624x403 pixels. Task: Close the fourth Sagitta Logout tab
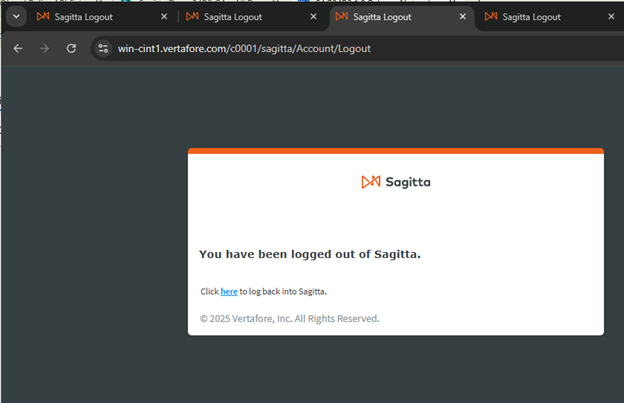(x=611, y=17)
